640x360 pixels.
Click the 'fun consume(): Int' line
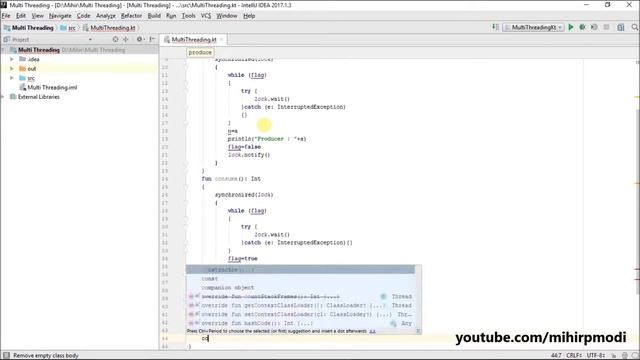tap(231, 179)
